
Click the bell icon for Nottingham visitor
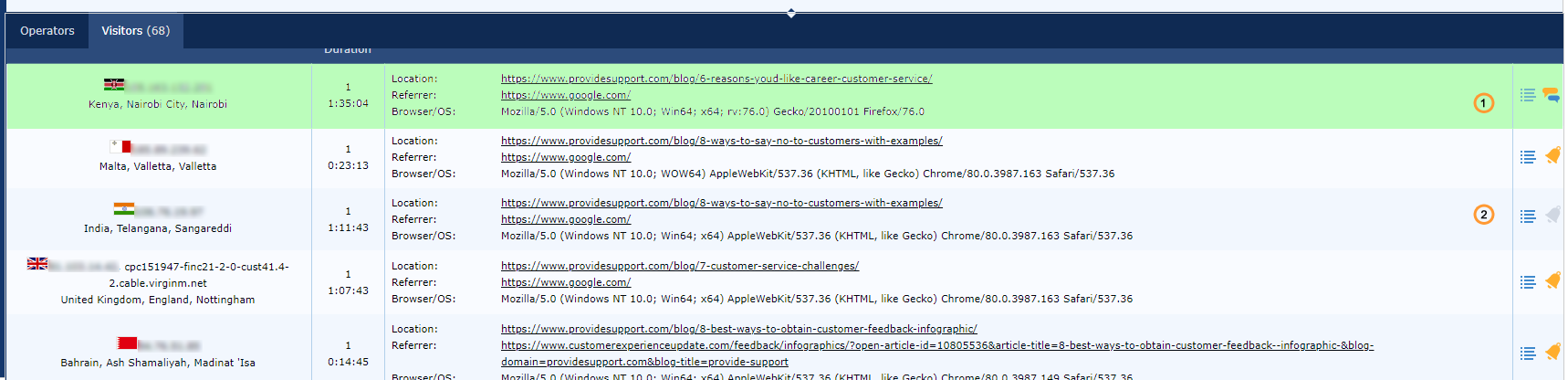click(x=1552, y=280)
